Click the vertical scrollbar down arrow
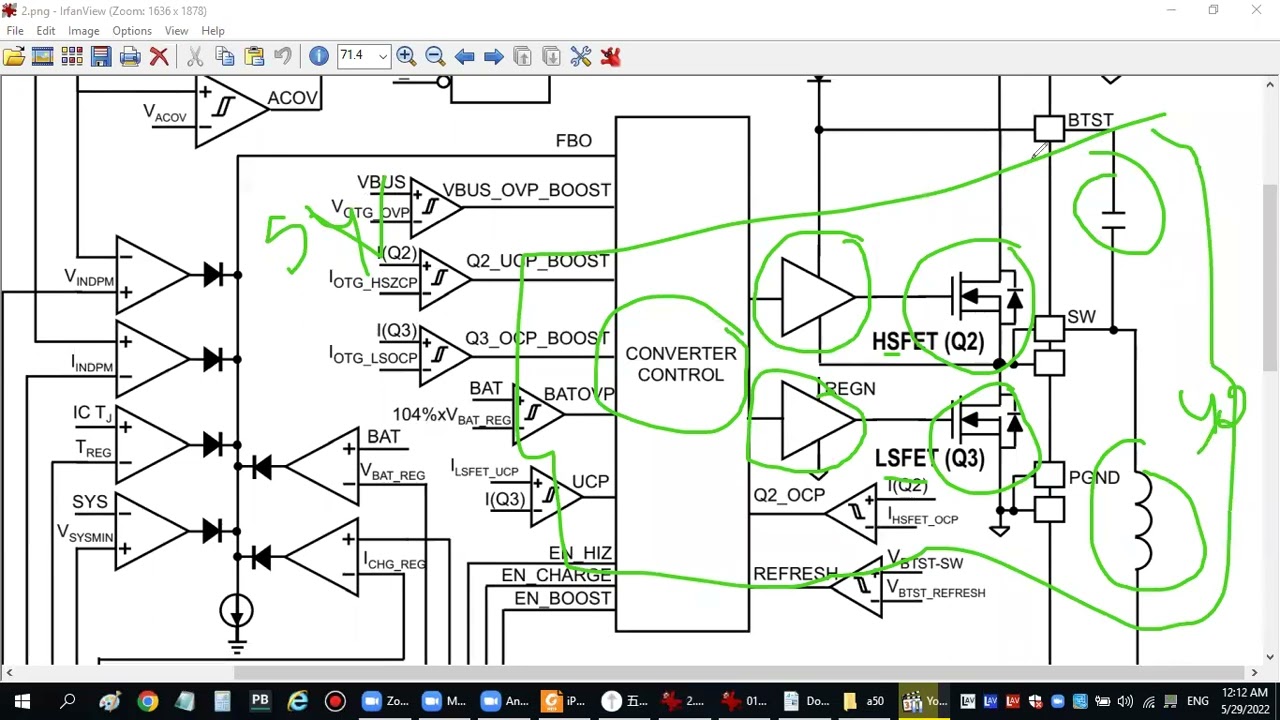The height and width of the screenshot is (720, 1280). (1271, 656)
